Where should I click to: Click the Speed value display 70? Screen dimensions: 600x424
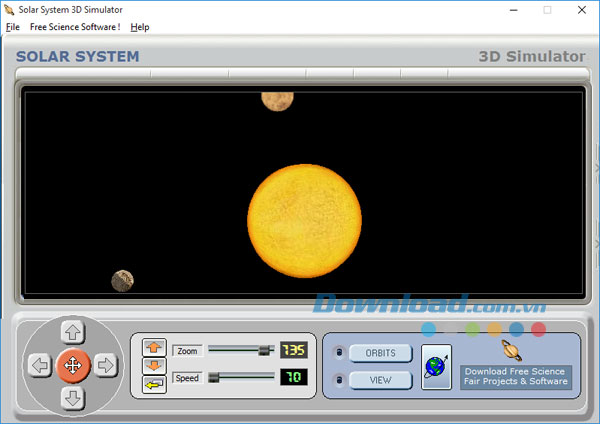[293, 377]
